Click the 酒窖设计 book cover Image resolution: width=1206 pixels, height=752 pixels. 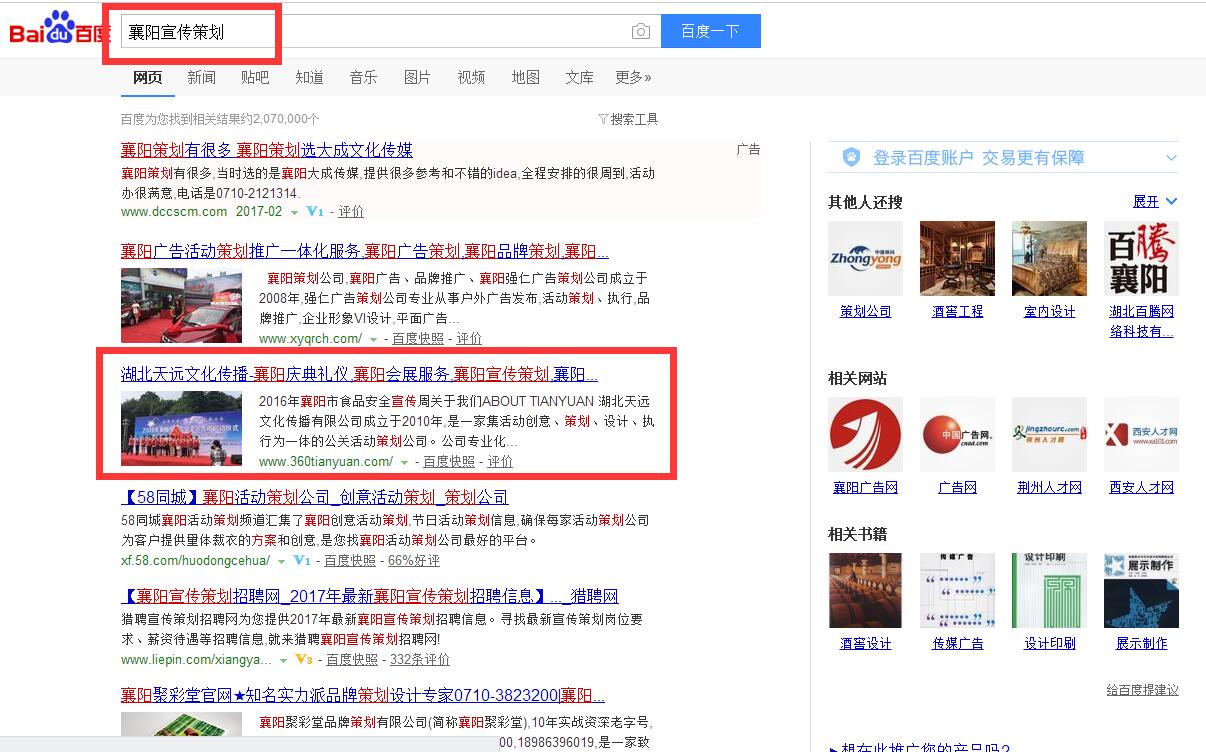pyautogui.click(x=865, y=590)
